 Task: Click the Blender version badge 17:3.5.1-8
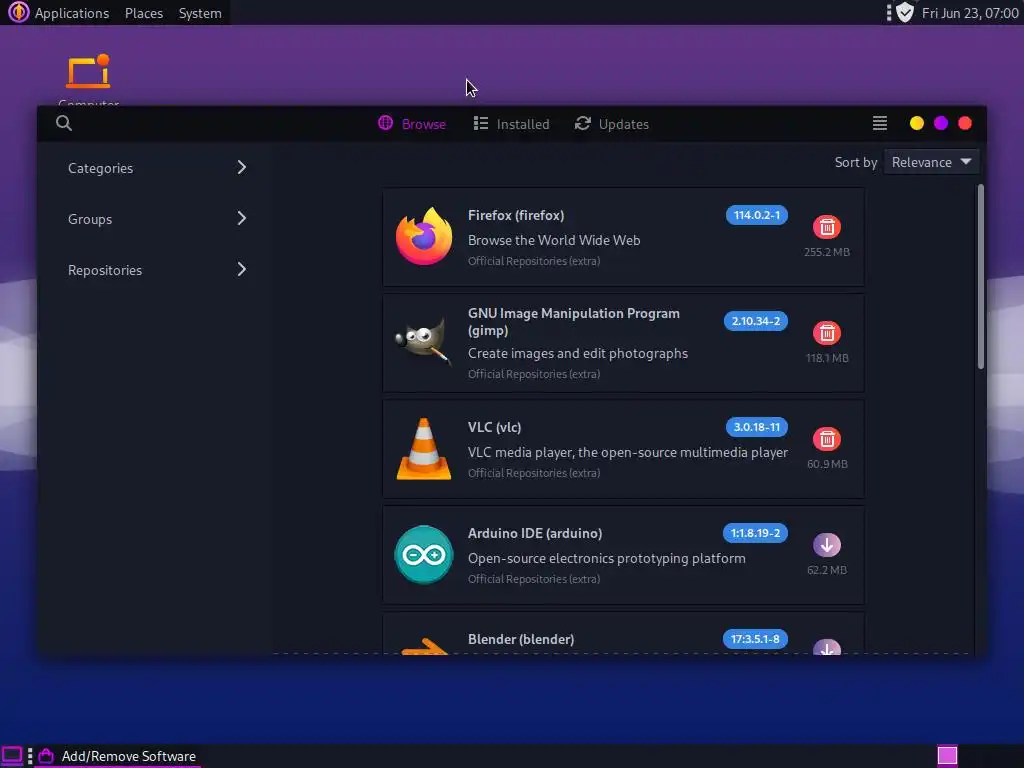coord(755,639)
